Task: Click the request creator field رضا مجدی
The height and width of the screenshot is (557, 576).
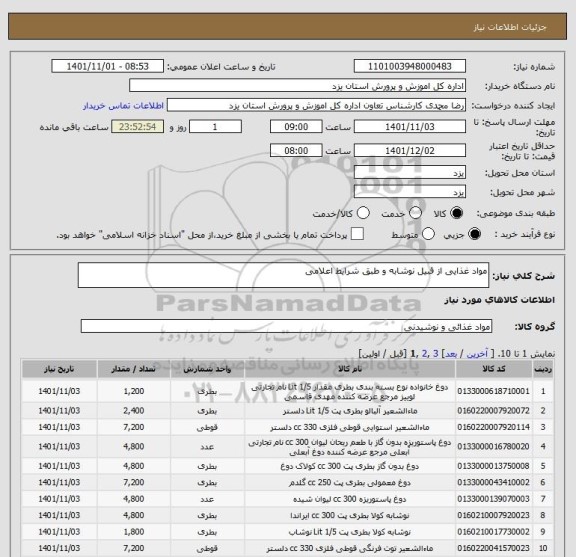Action: click(x=316, y=105)
